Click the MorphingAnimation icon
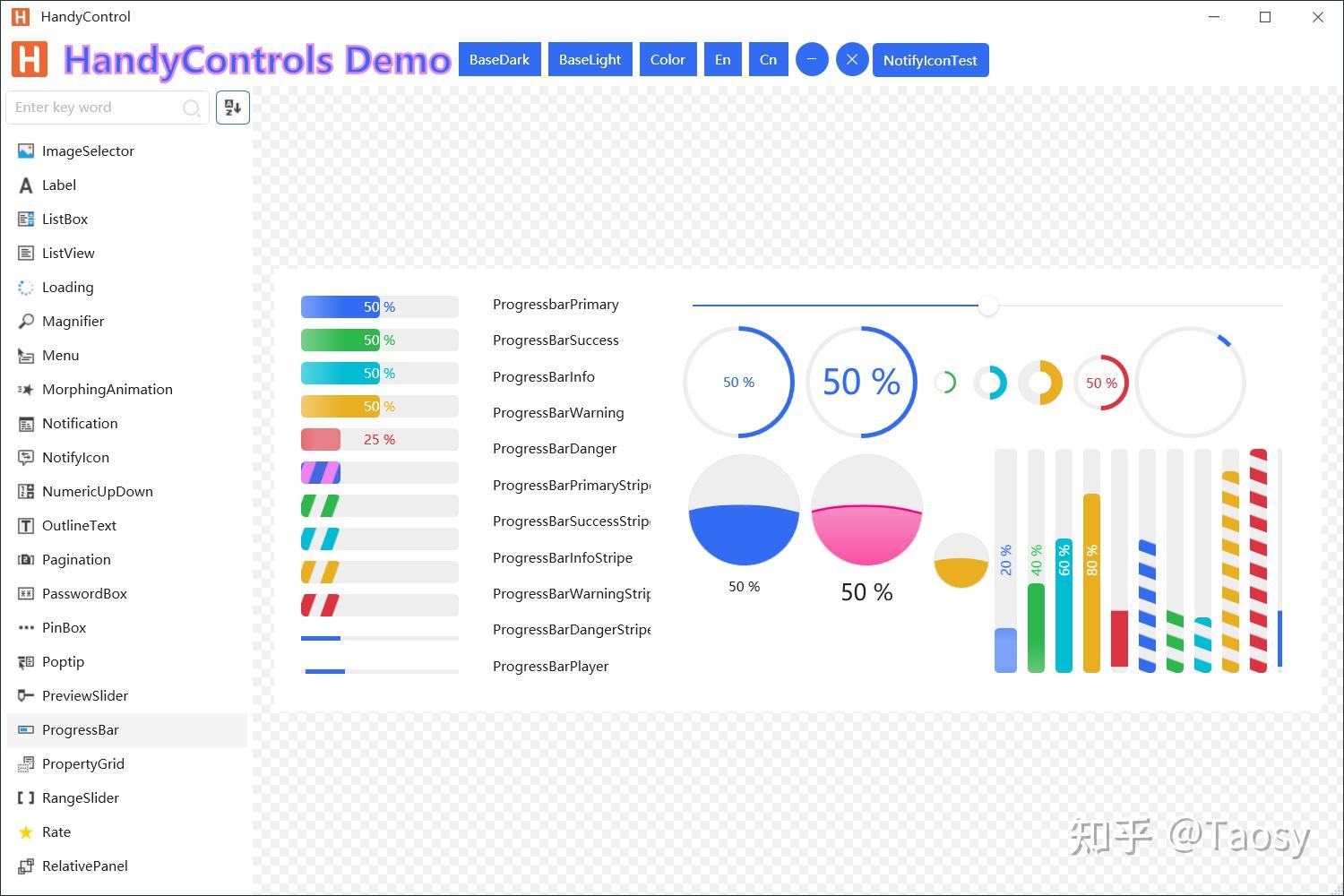Screen dimensions: 1344x896 (26, 389)
